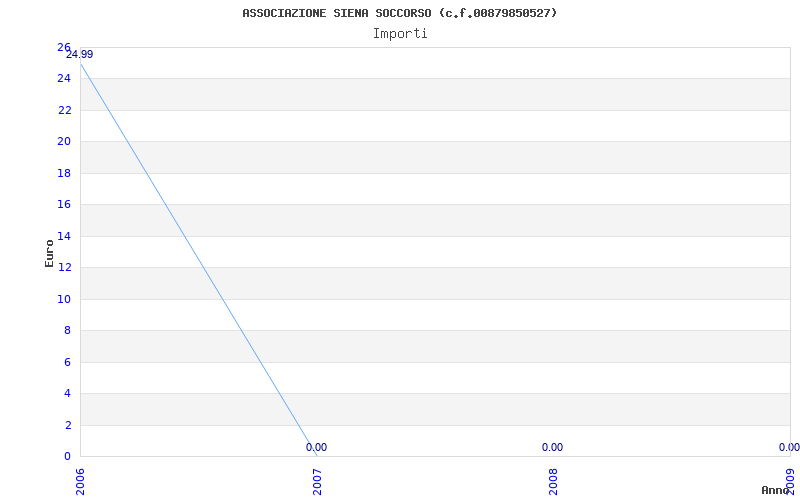
Task: Select the 2009 year tick label
Action: [790, 483]
